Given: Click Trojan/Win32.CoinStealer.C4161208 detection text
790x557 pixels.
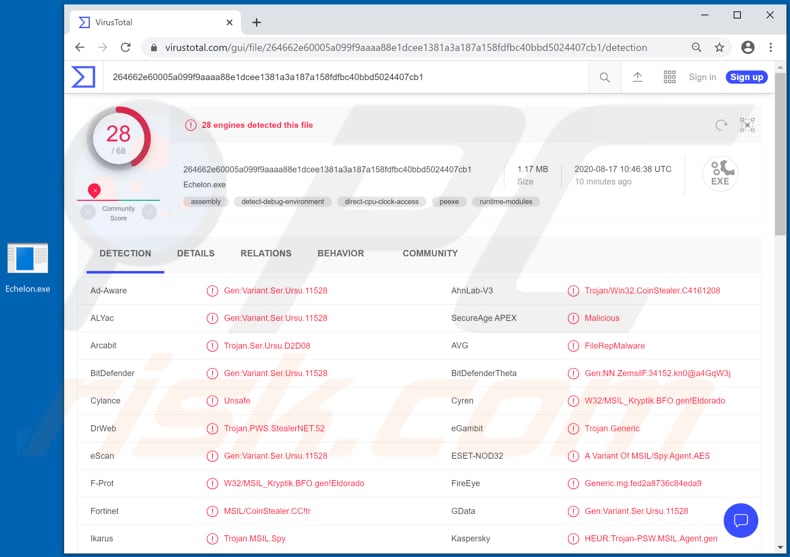Looking at the screenshot, I should click(652, 291).
